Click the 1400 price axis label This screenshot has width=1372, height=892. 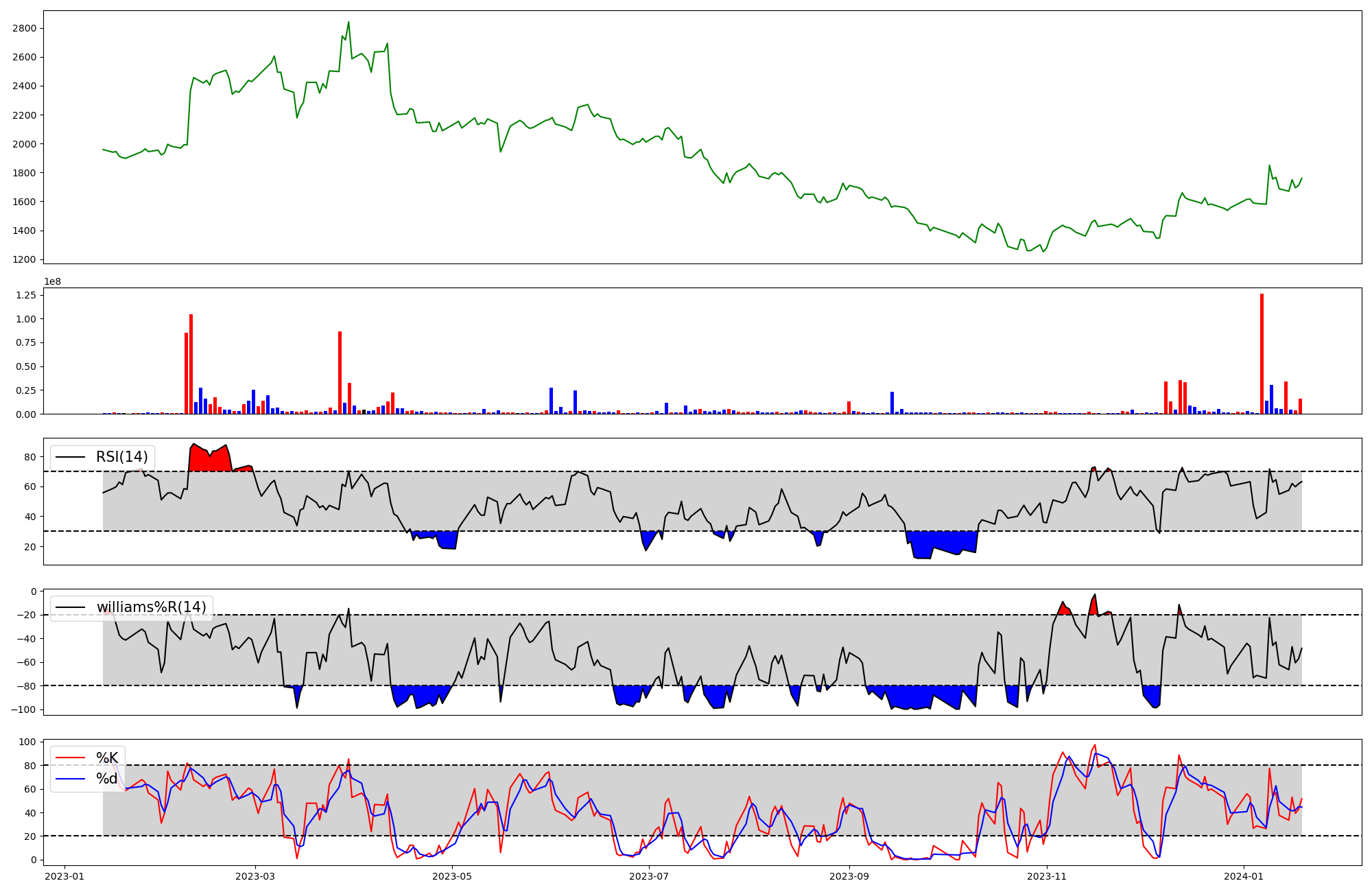25,231
